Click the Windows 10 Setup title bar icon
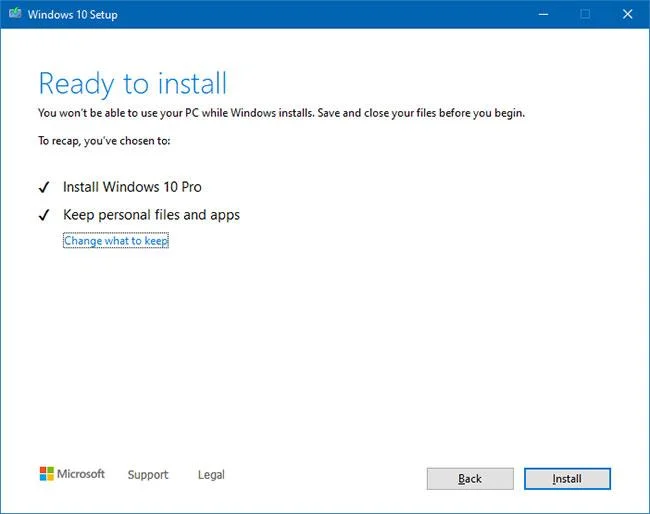 (15, 13)
